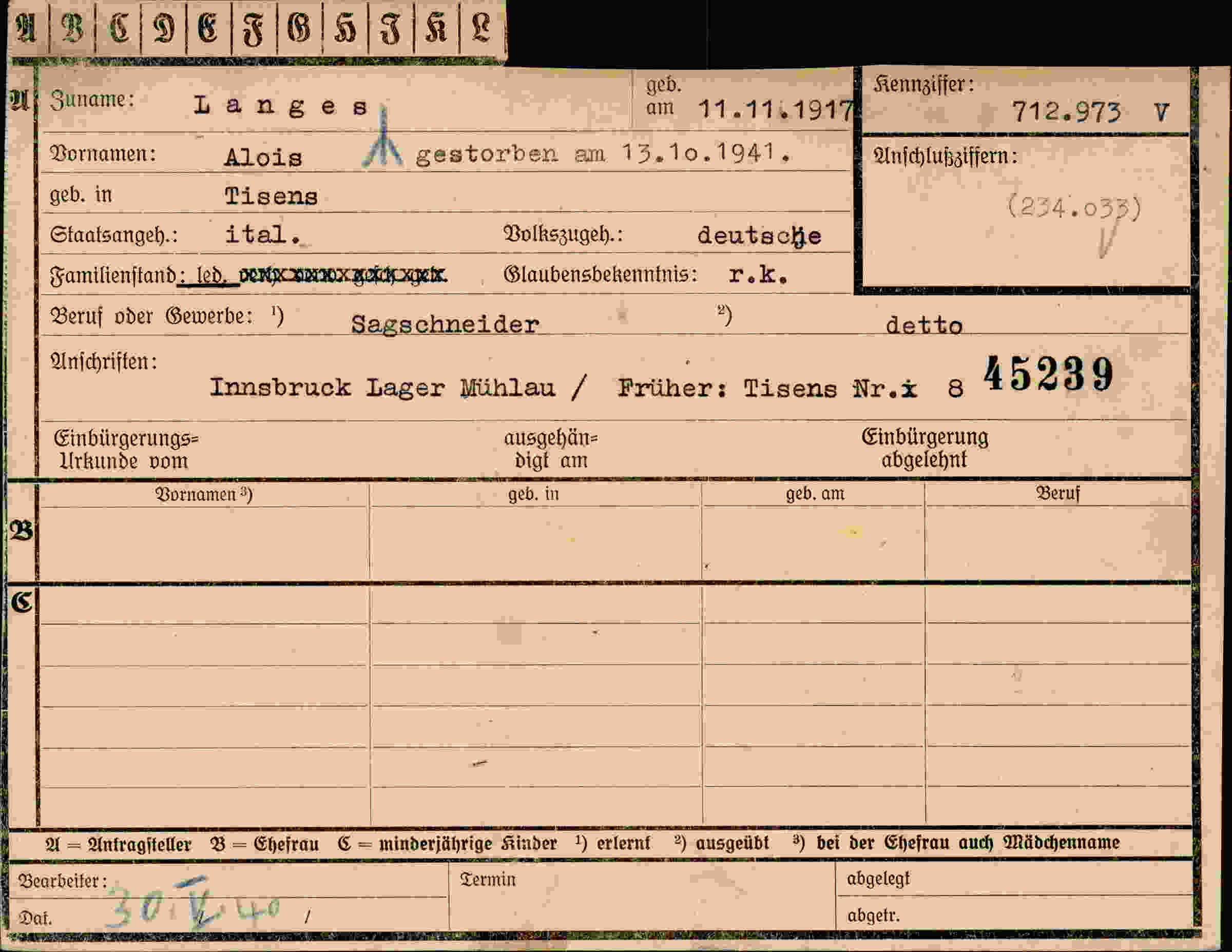Image resolution: width=1232 pixels, height=952 pixels.
Task: Click the crossed-out text after 'led.'
Action: tap(343, 275)
